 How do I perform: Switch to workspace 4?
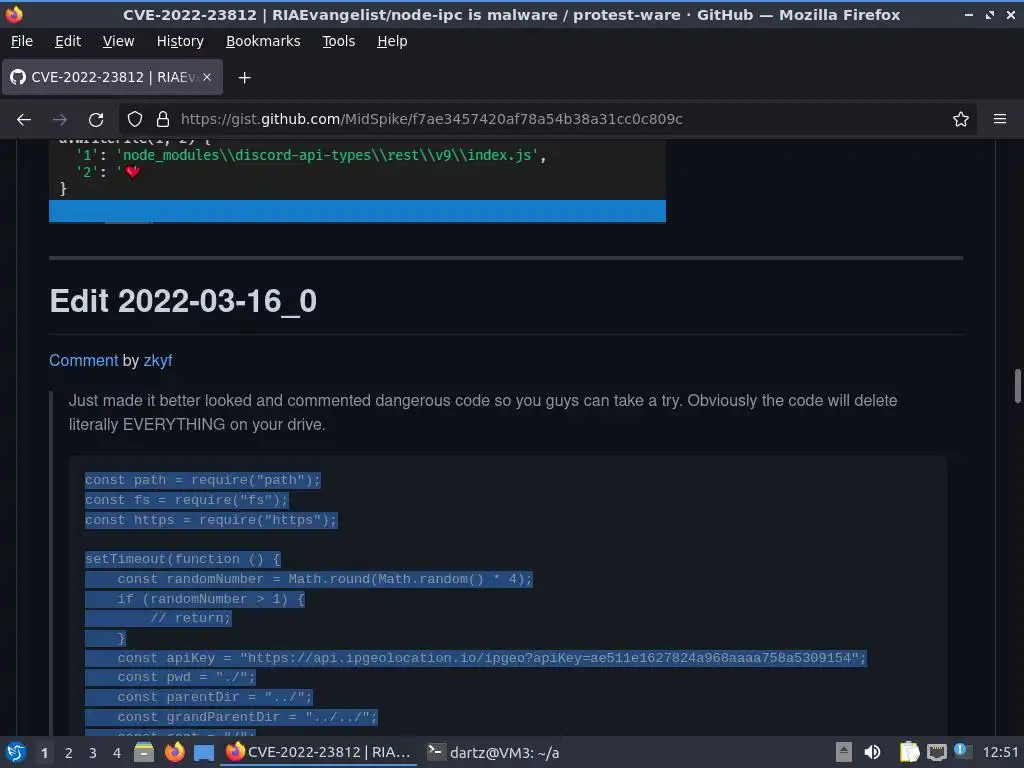[117, 753]
